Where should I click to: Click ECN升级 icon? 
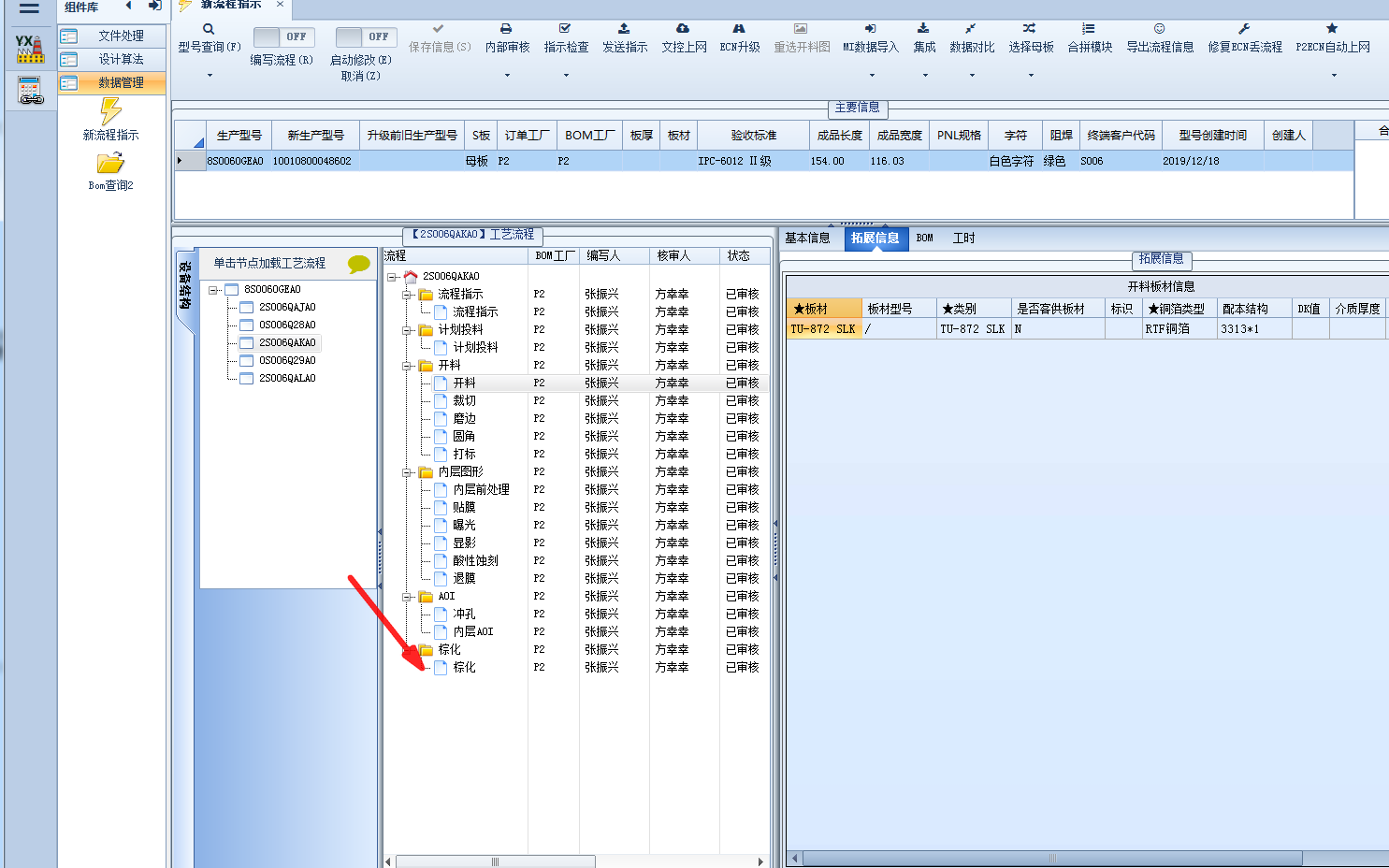739,29
